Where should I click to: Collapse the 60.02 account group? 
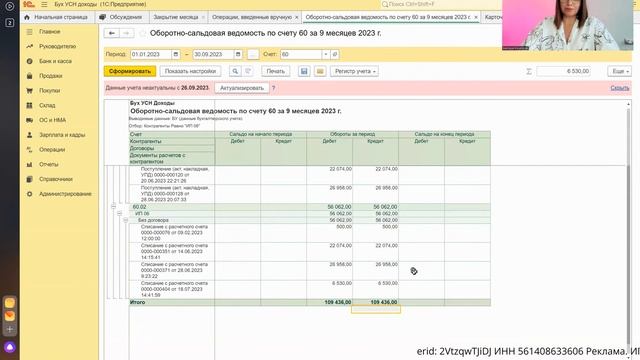point(113,207)
